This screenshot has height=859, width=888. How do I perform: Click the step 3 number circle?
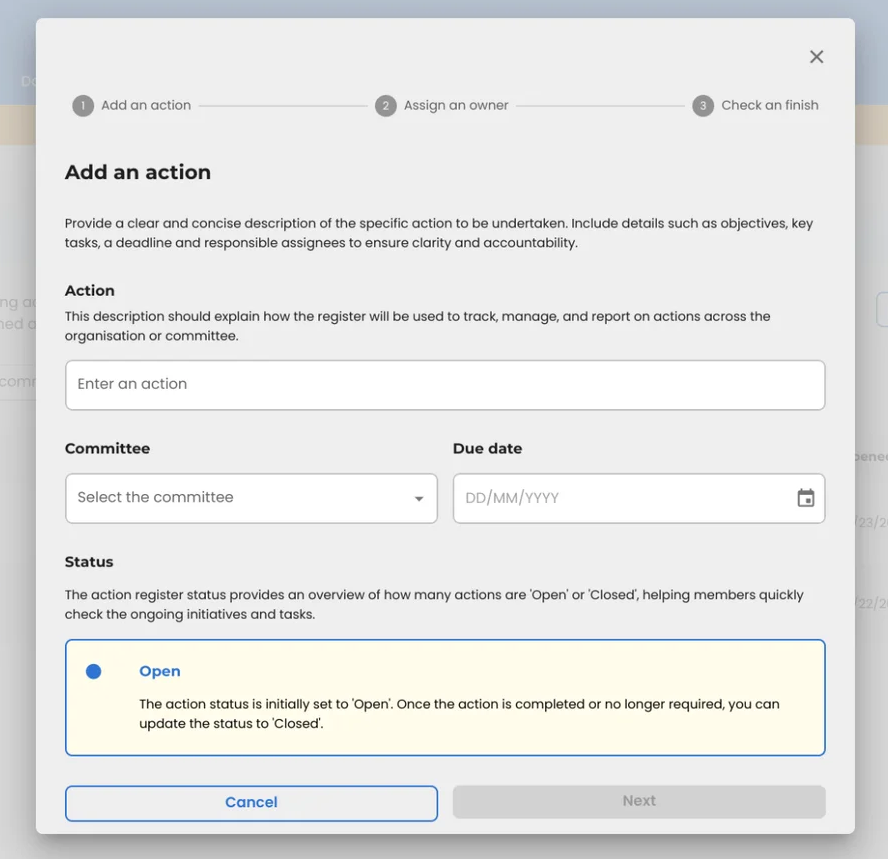tap(703, 106)
